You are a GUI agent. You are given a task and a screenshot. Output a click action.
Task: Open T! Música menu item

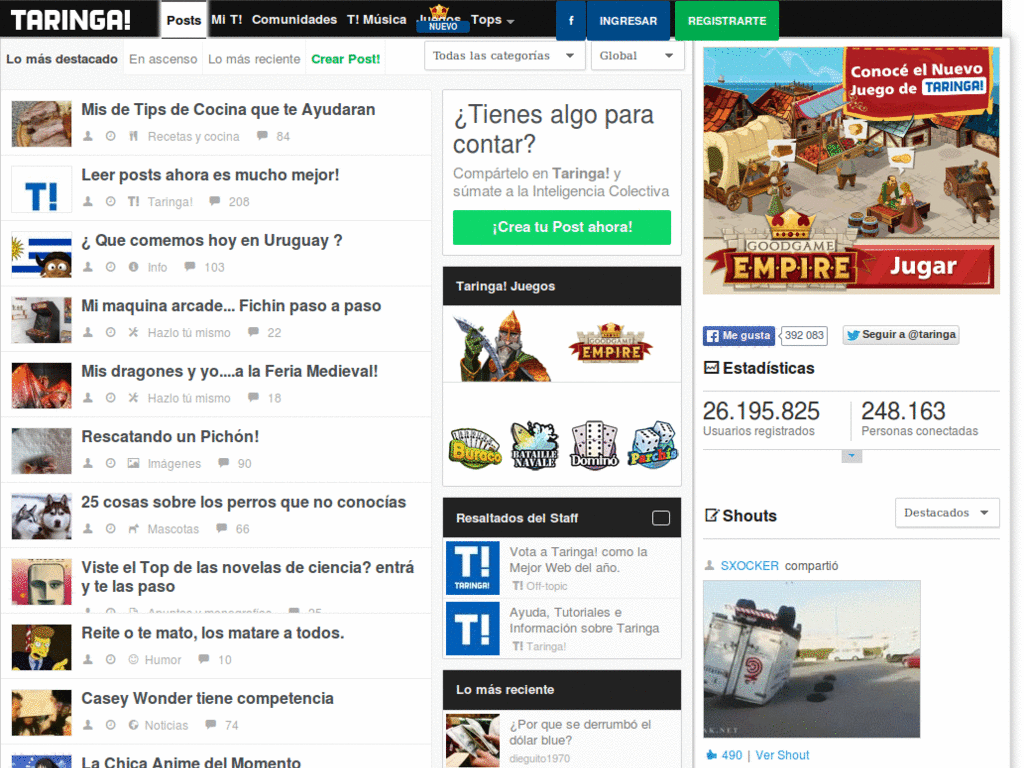tap(376, 20)
